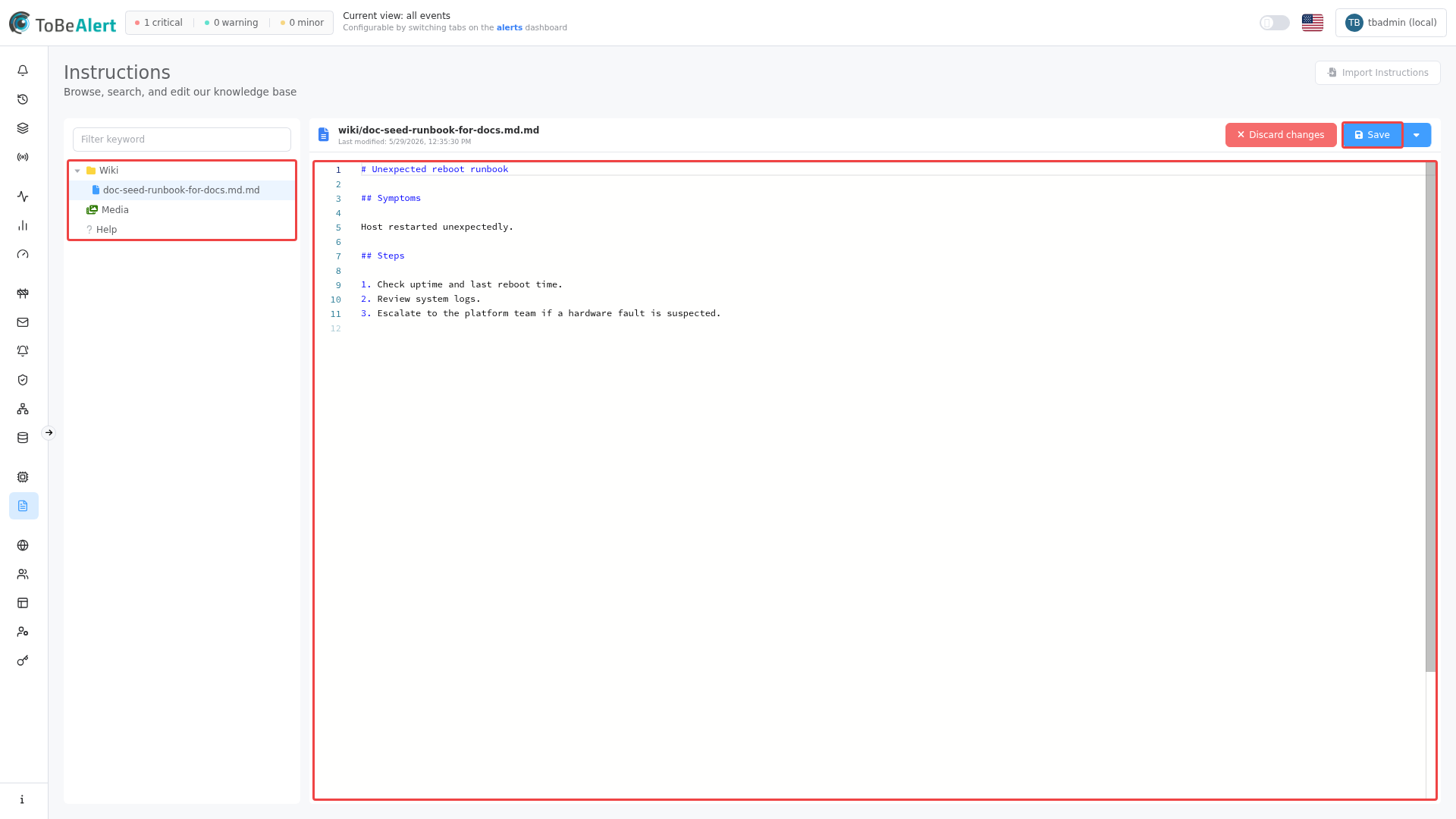Open the ringing bell icon in sidebar
Viewport: 1456px width, 819px height.
tap(23, 351)
